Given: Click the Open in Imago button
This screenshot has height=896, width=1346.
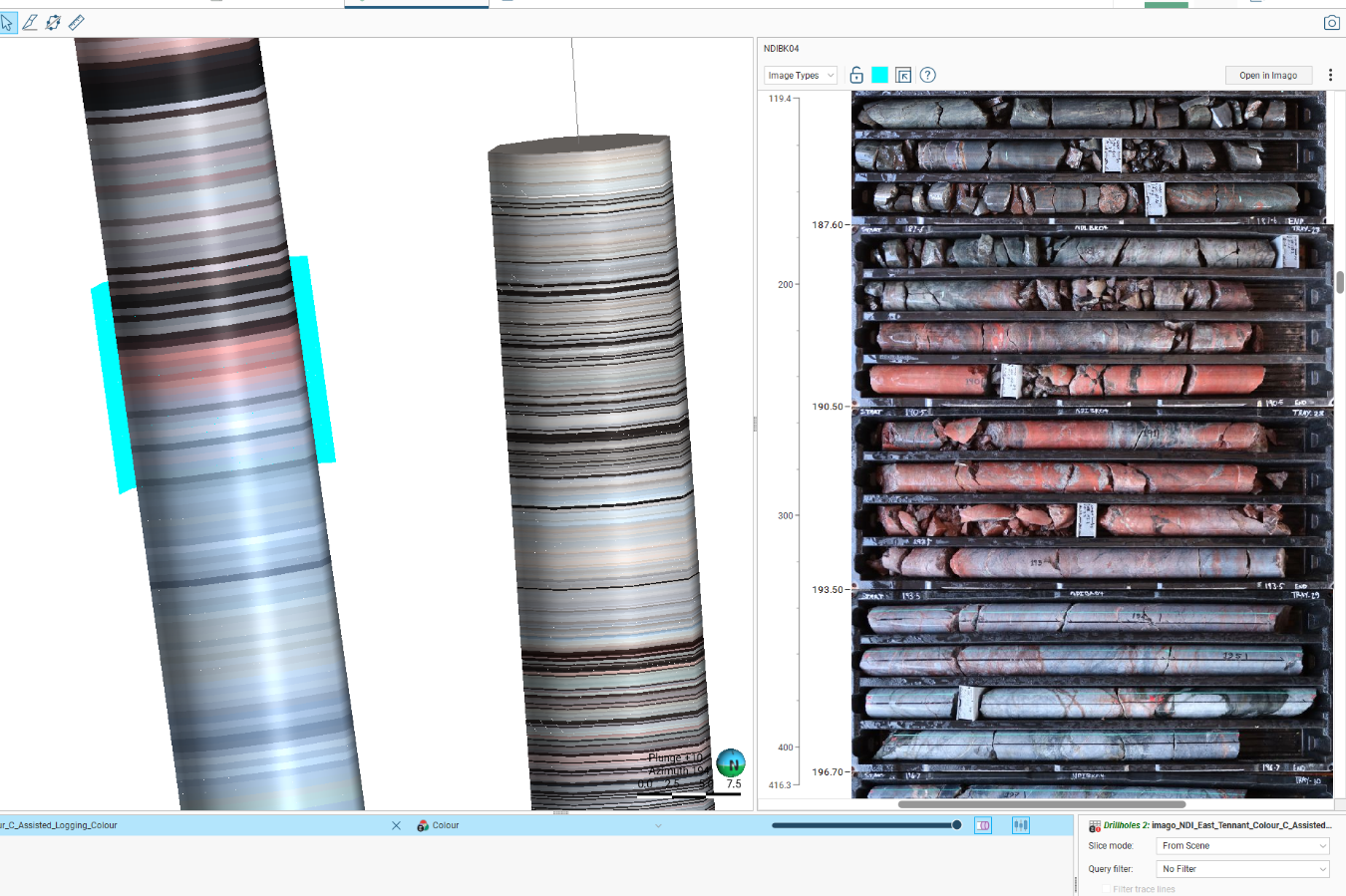Looking at the screenshot, I should [1268, 75].
